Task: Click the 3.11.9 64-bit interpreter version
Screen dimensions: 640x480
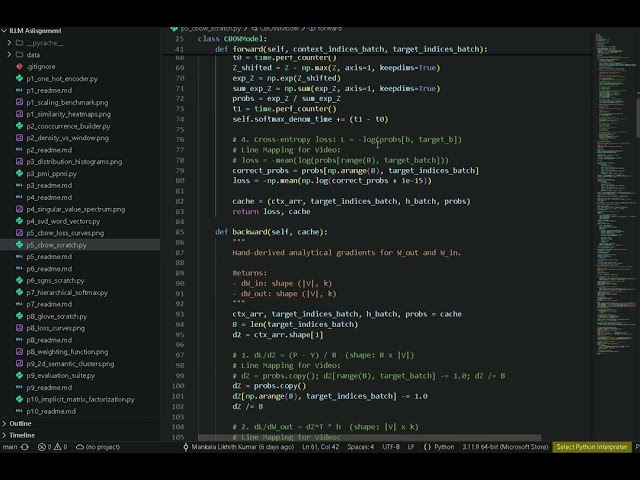Action: click(505, 447)
